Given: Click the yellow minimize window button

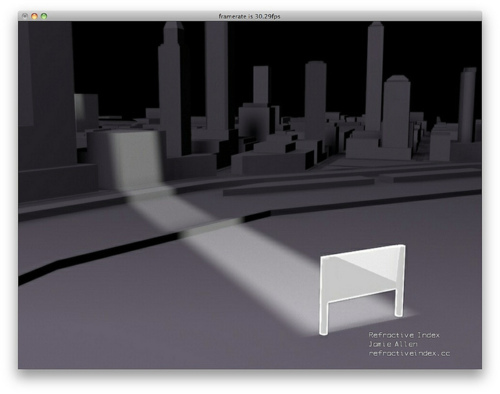Looking at the screenshot, I should (x=34, y=16).
